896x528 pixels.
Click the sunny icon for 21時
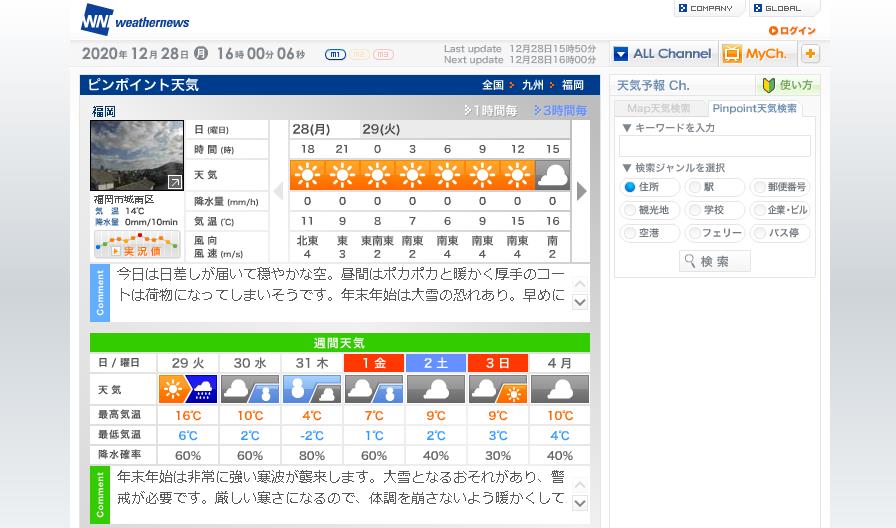342,175
